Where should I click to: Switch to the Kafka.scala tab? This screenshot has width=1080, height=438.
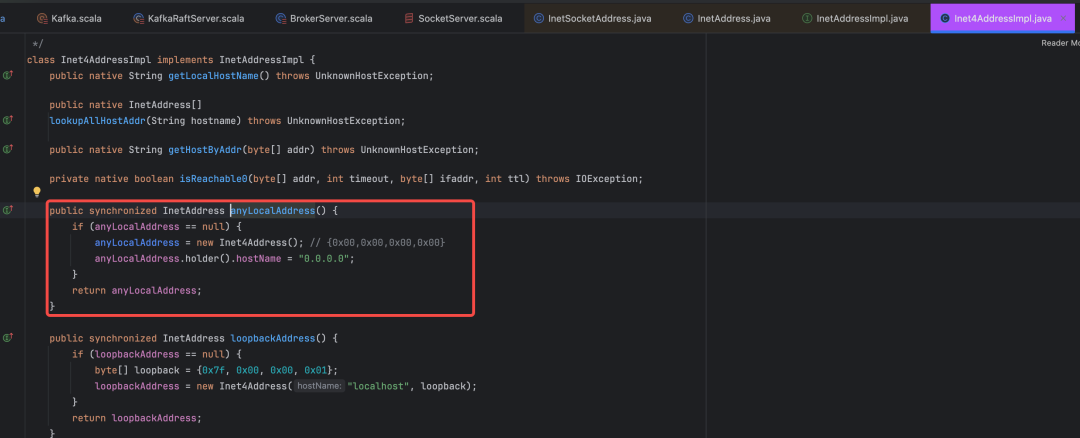(69, 19)
